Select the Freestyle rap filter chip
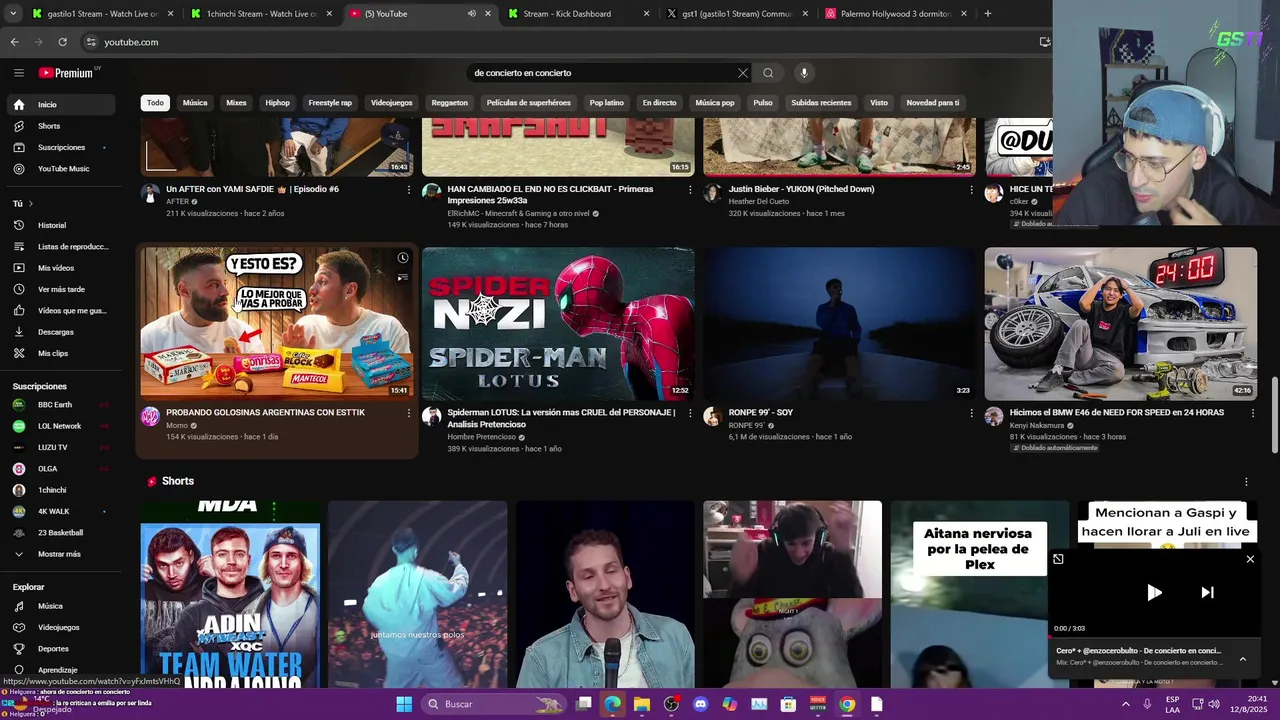This screenshot has width=1280, height=720. [330, 103]
